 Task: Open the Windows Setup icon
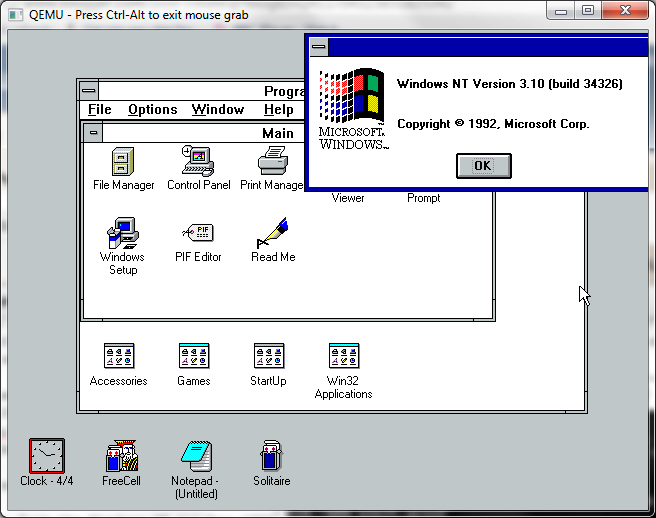coord(123,233)
